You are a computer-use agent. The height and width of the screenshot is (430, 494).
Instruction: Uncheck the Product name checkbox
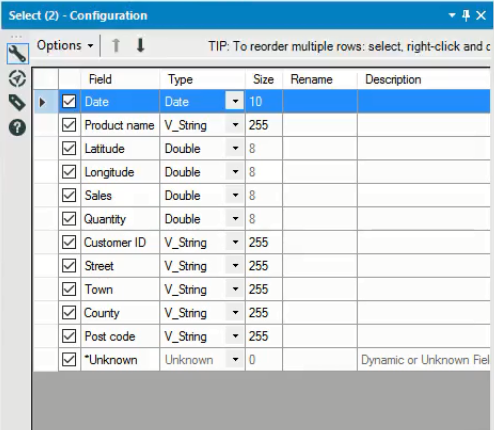69,125
